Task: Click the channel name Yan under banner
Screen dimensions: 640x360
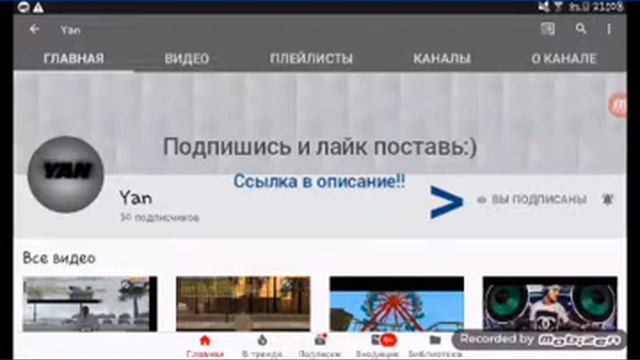Action: 136,198
